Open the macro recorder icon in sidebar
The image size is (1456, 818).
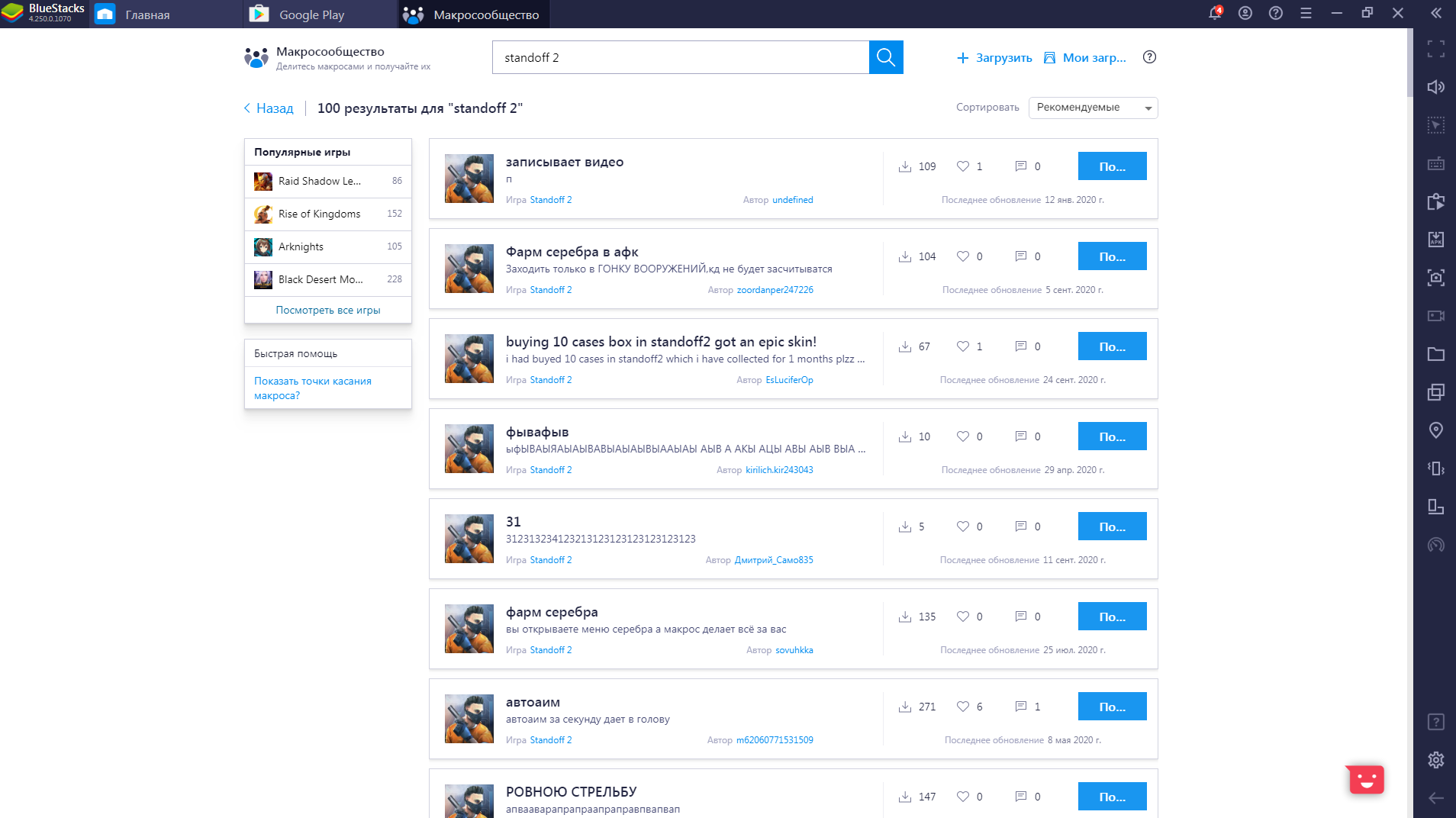click(x=1436, y=201)
